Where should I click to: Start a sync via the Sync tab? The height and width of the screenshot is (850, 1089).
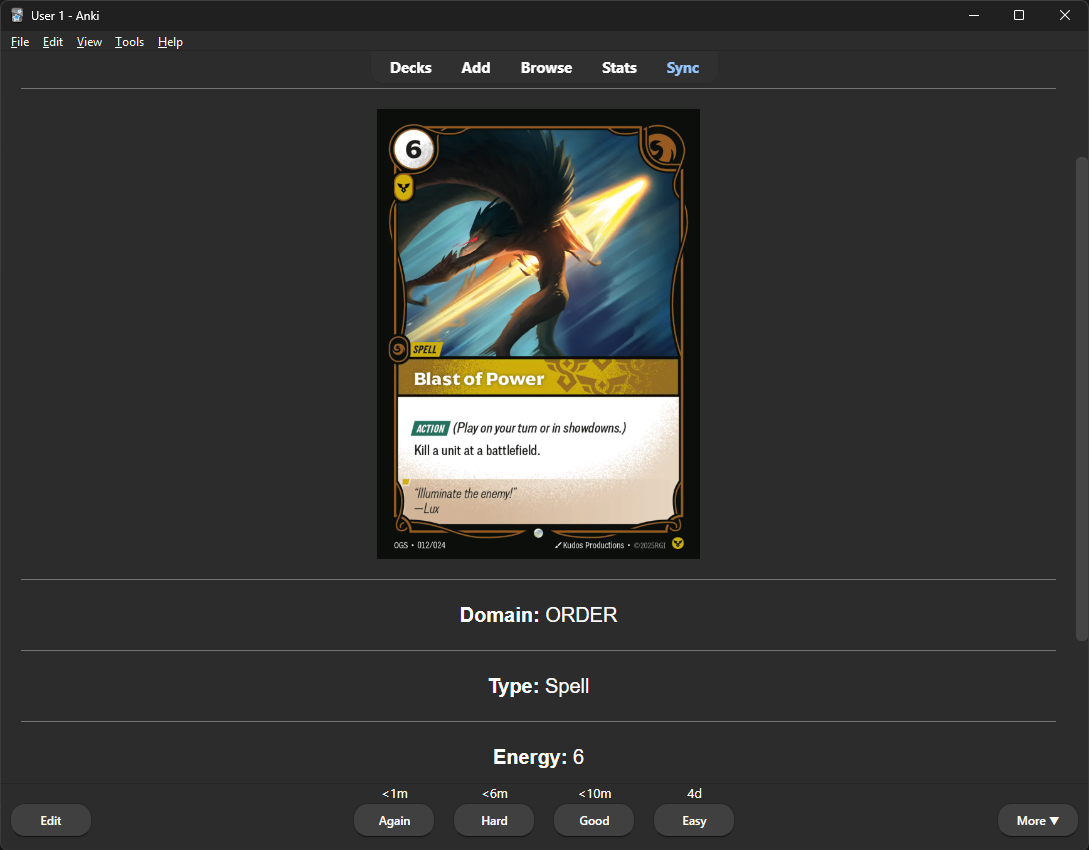[x=682, y=67]
